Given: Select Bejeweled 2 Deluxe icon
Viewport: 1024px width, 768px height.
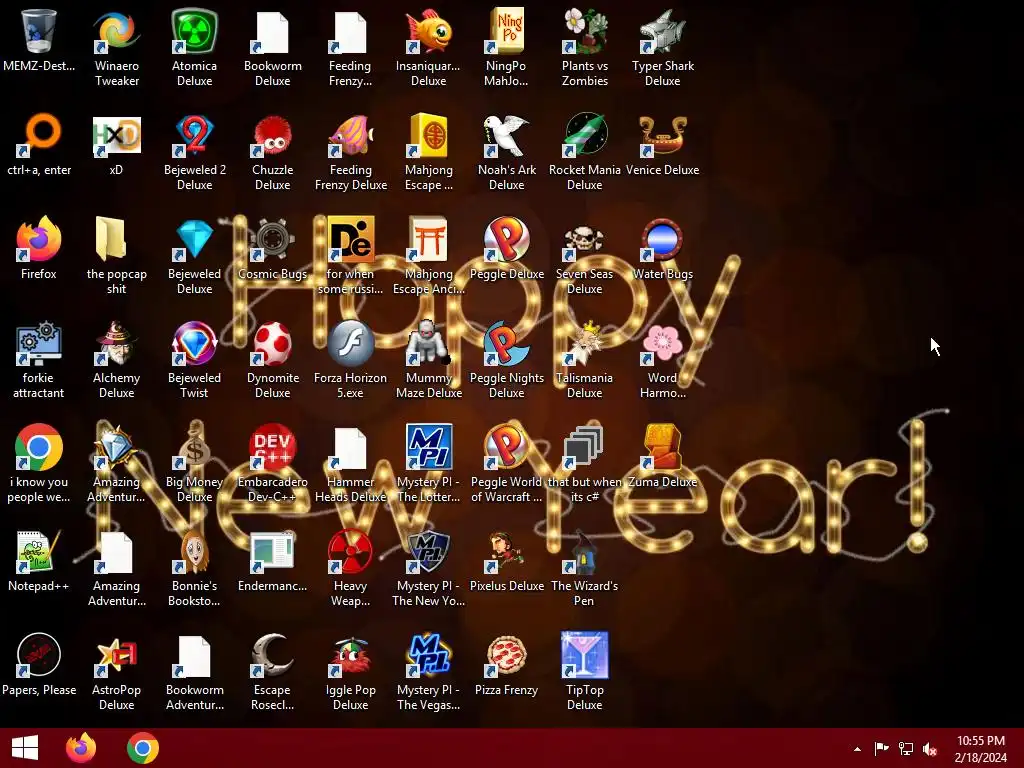Looking at the screenshot, I should point(195,135).
